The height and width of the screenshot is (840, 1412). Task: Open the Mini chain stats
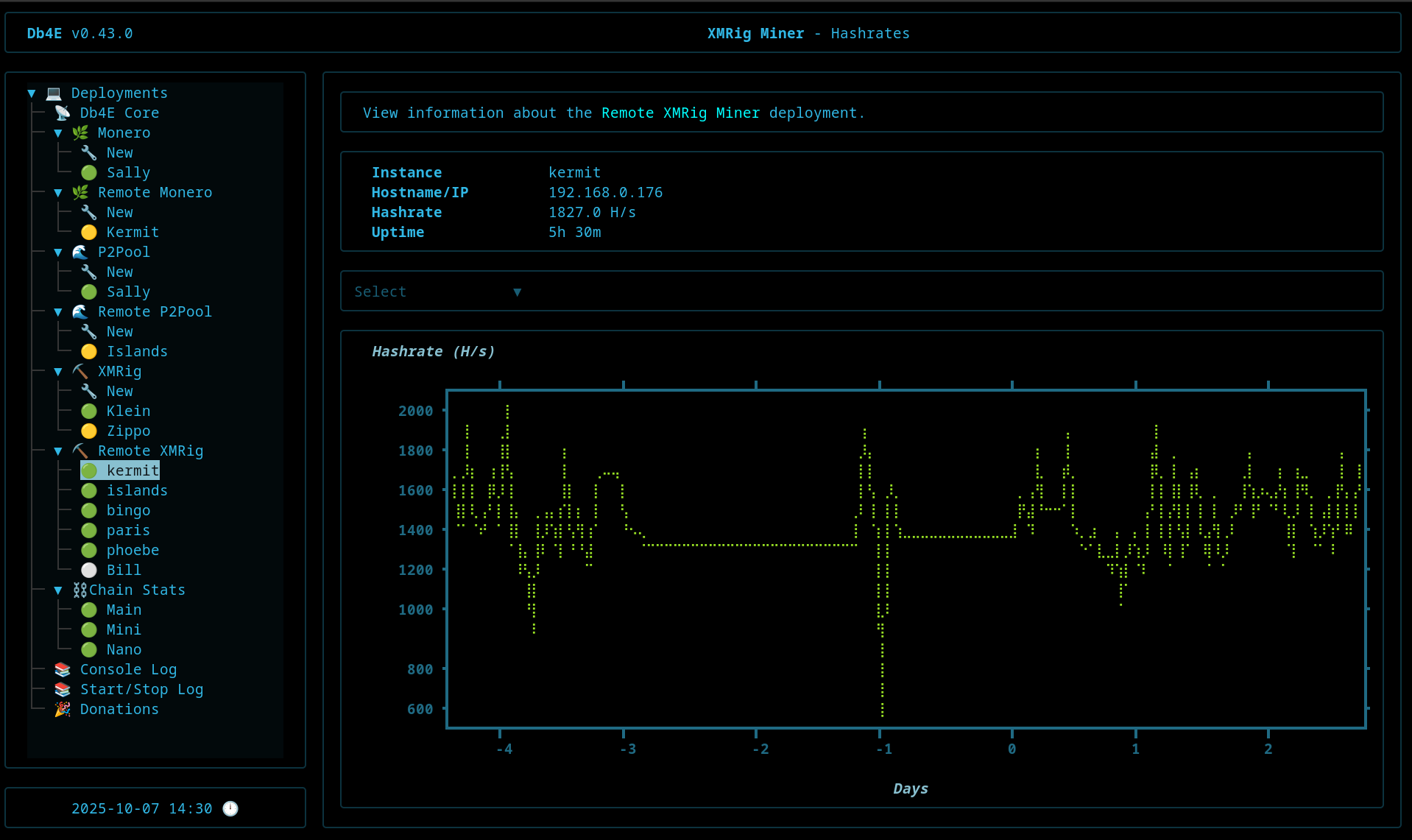(x=124, y=629)
